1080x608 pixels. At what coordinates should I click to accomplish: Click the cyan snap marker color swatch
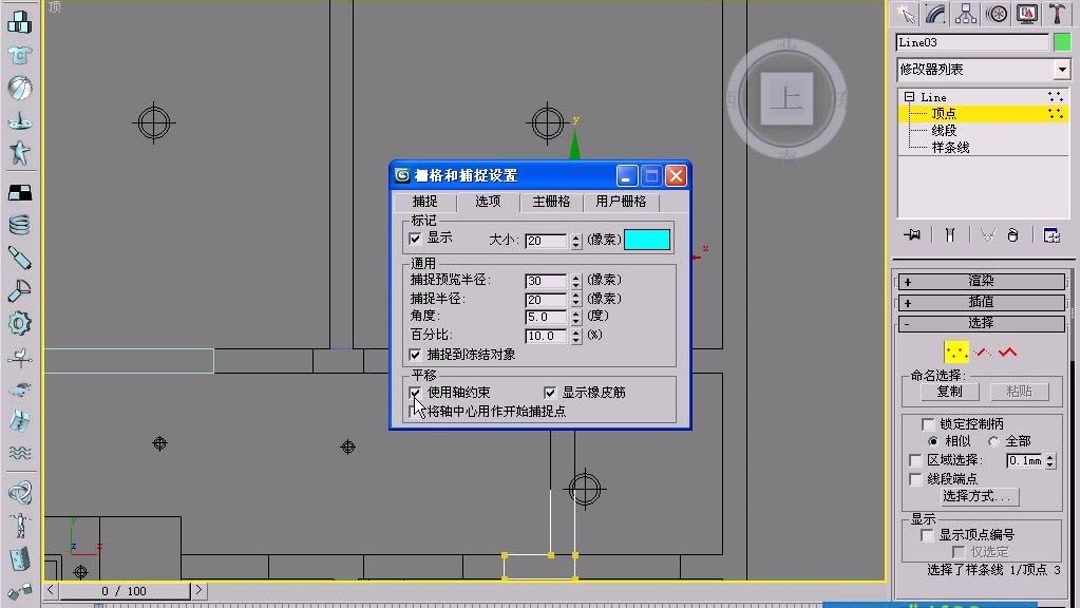tap(647, 240)
